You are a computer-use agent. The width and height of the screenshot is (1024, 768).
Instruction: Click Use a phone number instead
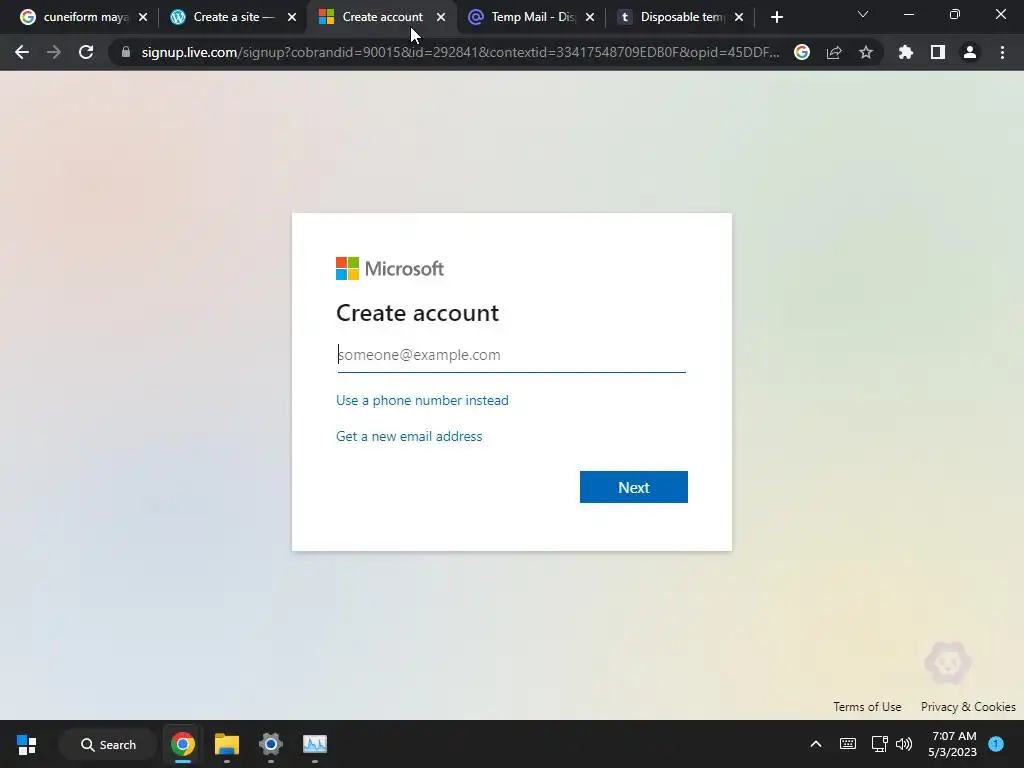[x=422, y=400]
